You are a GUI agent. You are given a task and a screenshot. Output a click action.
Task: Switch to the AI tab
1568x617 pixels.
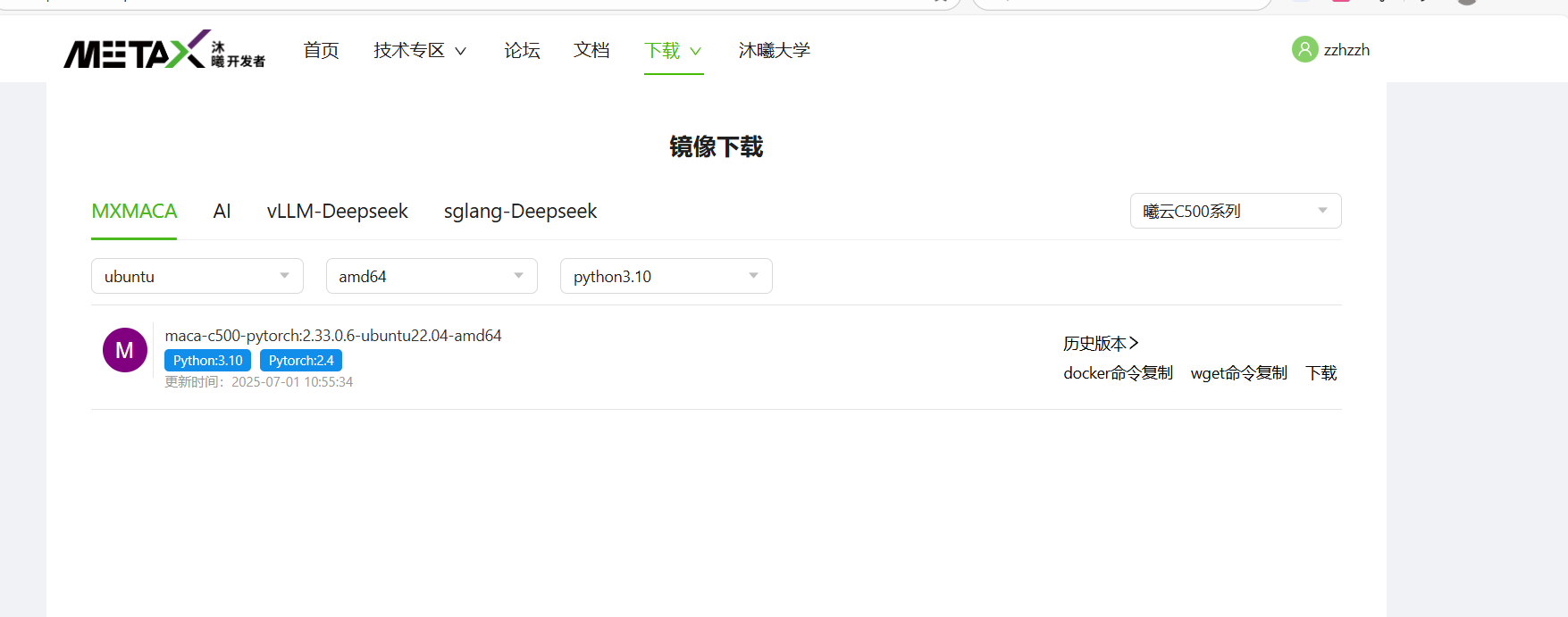coord(222,212)
